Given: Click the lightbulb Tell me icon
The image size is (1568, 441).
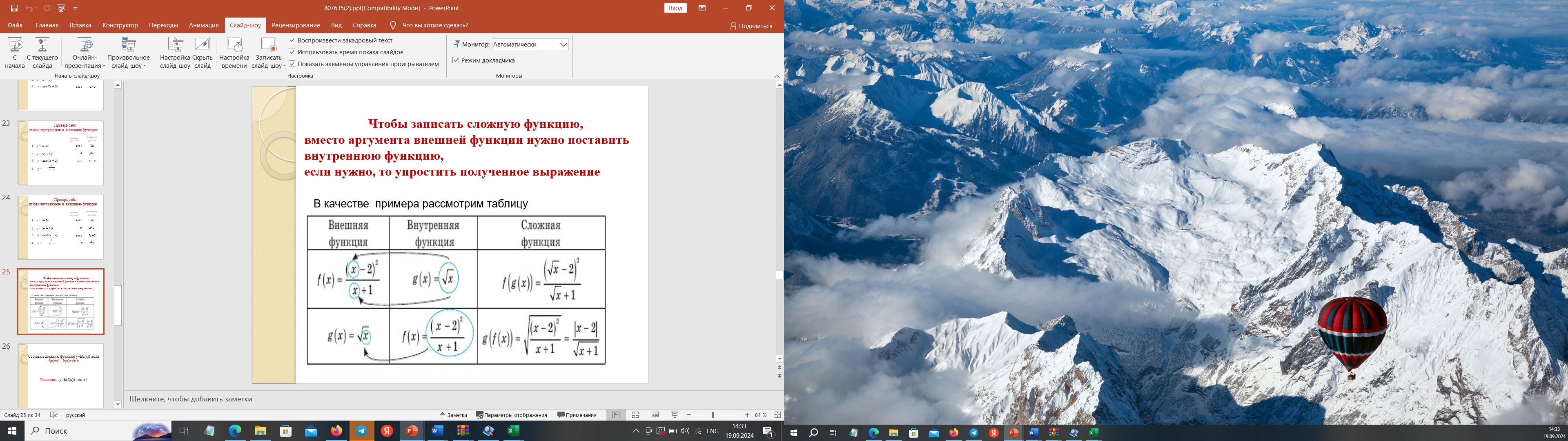Looking at the screenshot, I should (x=392, y=25).
